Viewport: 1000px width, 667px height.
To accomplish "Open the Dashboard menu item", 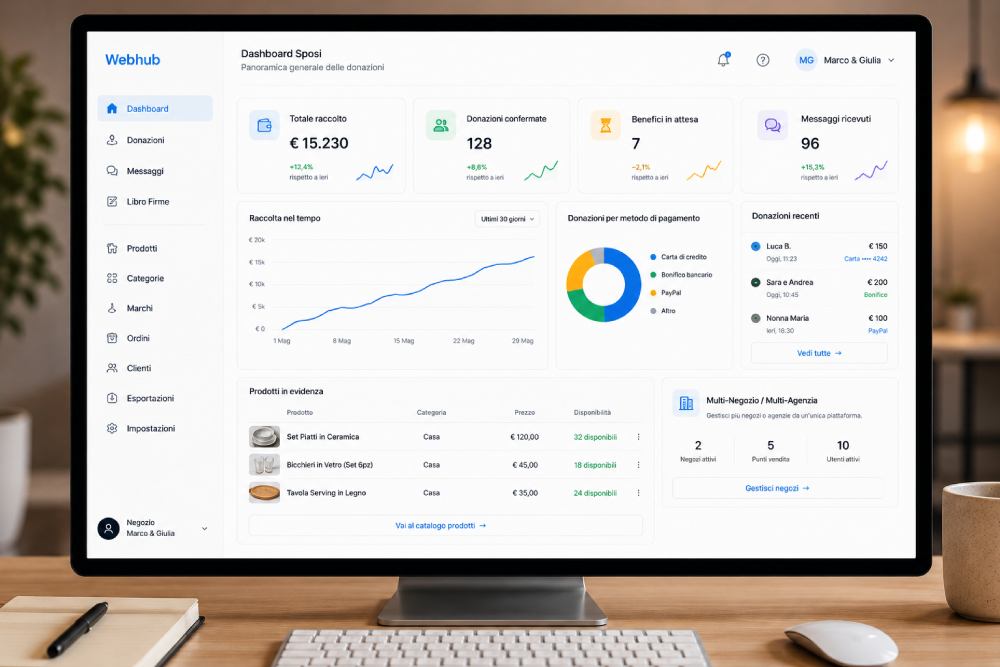I will [155, 108].
